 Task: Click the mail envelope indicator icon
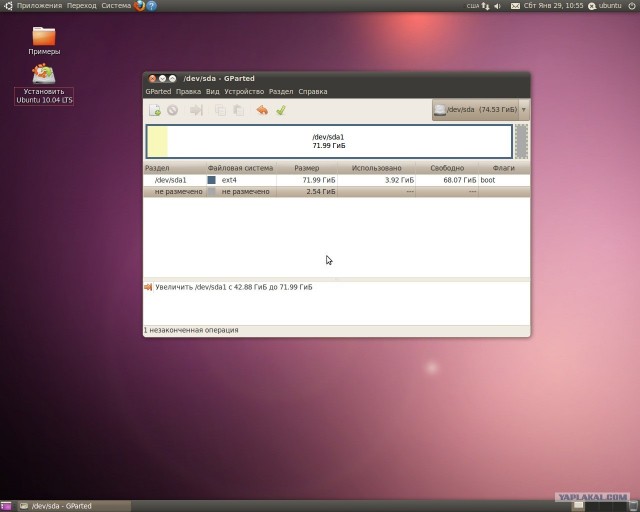(516, 6)
